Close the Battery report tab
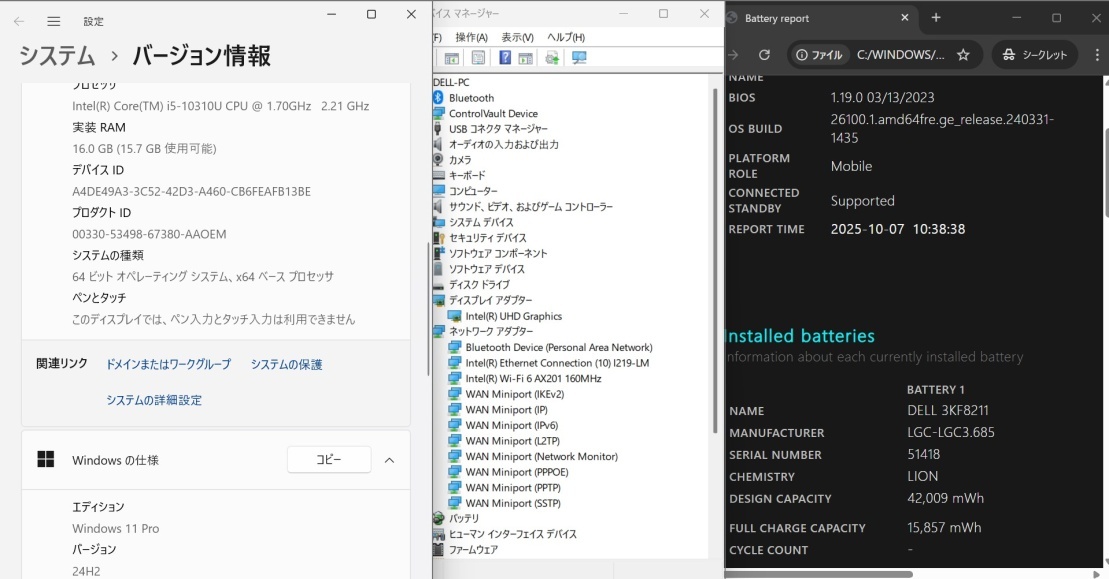Viewport: 1109px width, 579px height. tap(905, 18)
